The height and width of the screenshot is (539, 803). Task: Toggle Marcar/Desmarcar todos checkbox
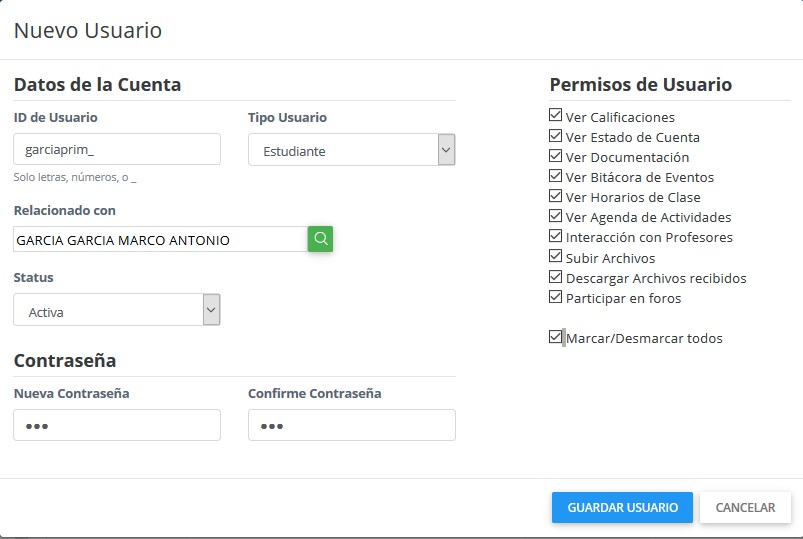(x=556, y=337)
